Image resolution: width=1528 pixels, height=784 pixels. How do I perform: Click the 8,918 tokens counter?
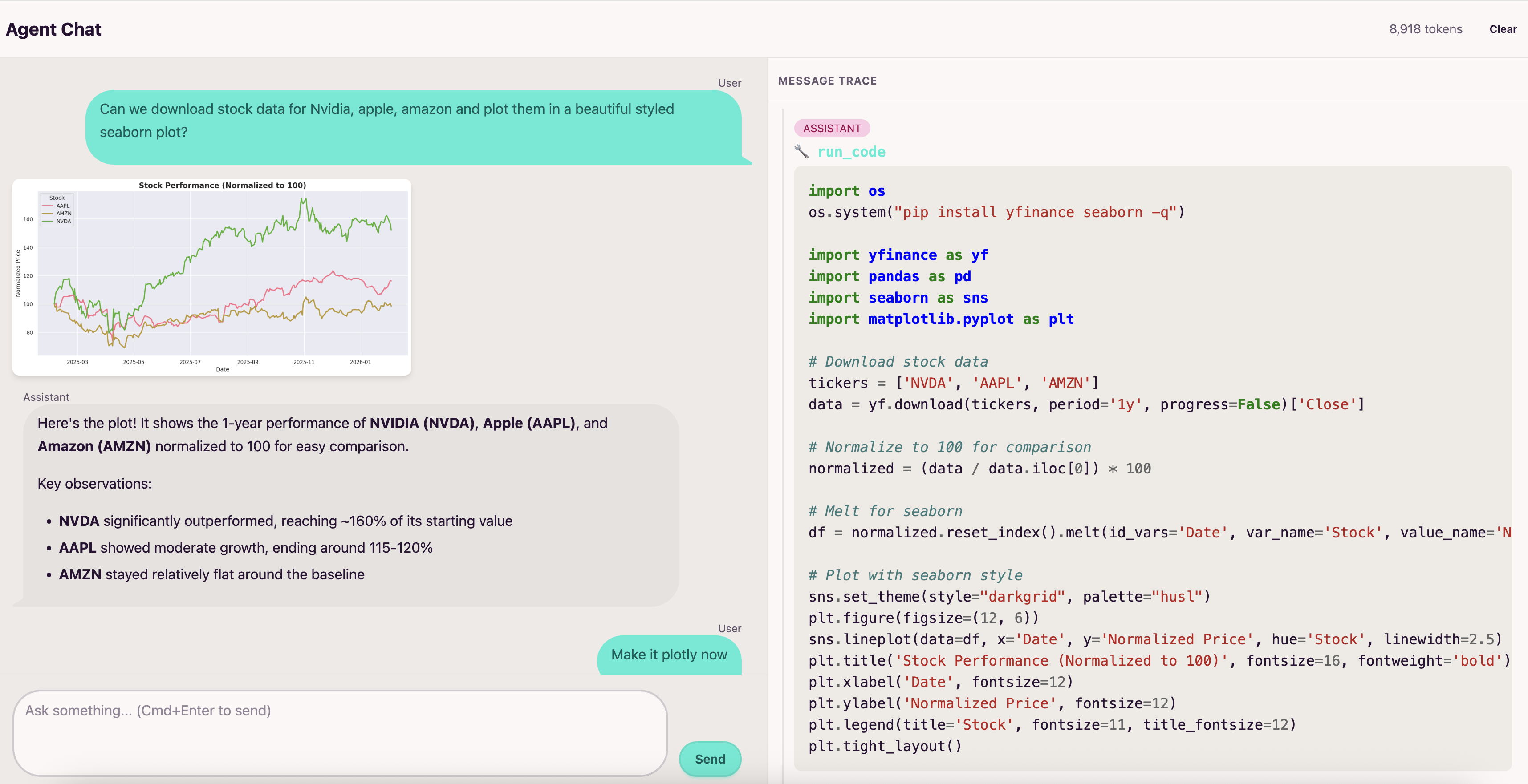pyautogui.click(x=1426, y=29)
